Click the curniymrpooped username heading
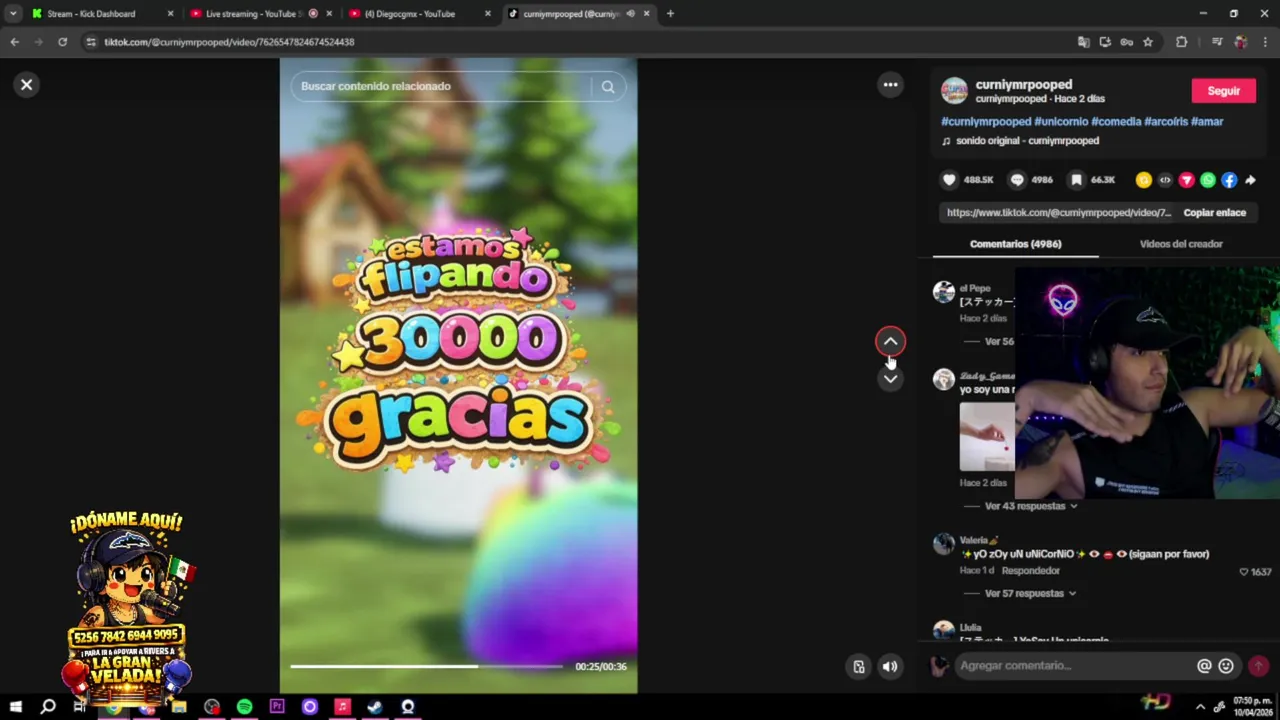This screenshot has height=720, width=1280. point(1024,85)
